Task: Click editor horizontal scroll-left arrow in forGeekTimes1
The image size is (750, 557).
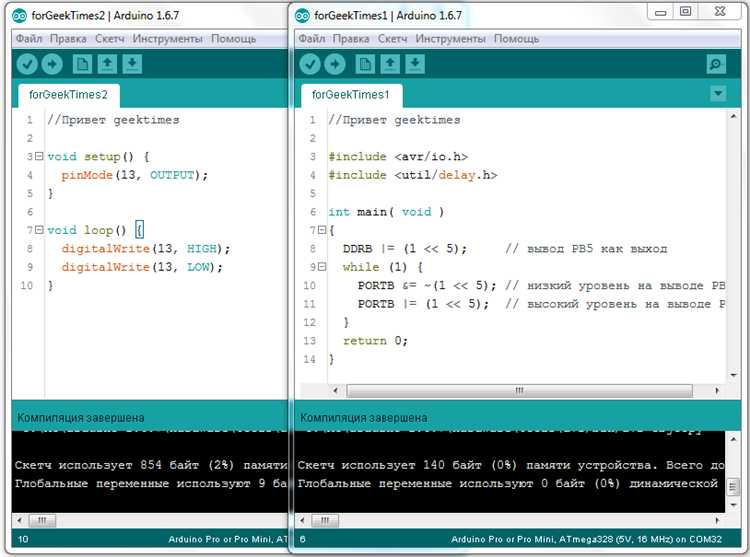Action: (x=335, y=391)
